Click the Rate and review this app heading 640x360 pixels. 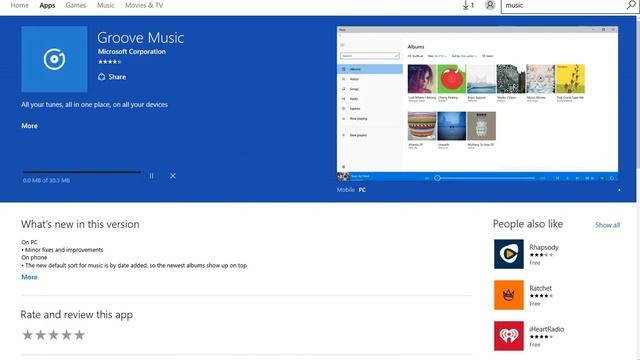click(77, 315)
